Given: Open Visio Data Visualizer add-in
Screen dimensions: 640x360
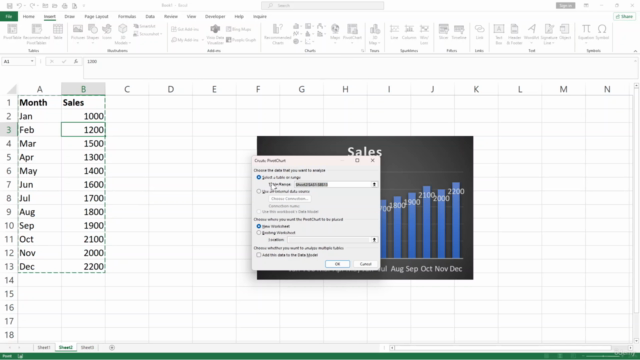Looking at the screenshot, I should (215, 33).
